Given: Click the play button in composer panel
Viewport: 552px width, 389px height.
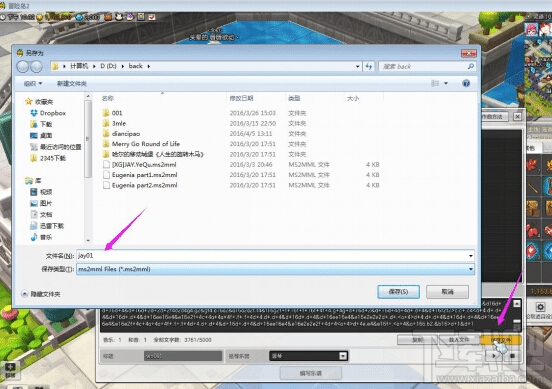Looking at the screenshot, I should point(494,356).
